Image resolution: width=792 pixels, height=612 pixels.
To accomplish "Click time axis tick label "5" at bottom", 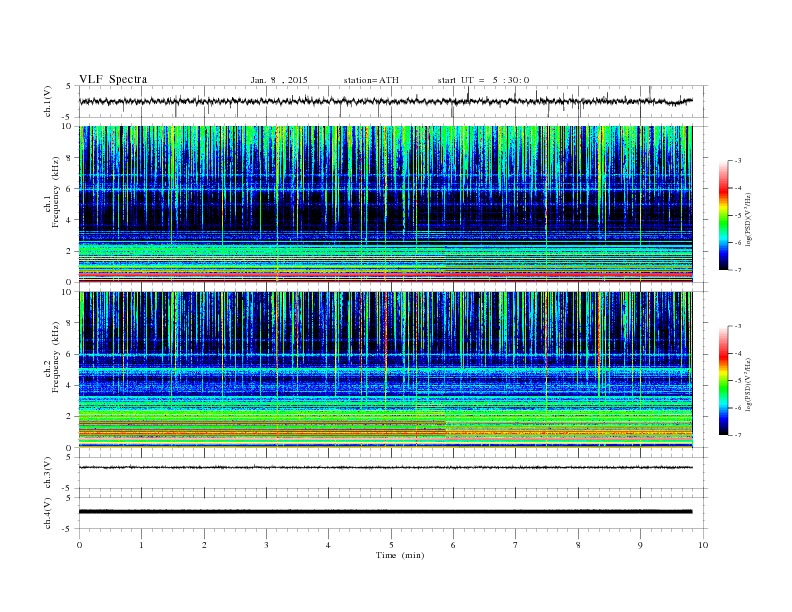I will tap(391, 545).
